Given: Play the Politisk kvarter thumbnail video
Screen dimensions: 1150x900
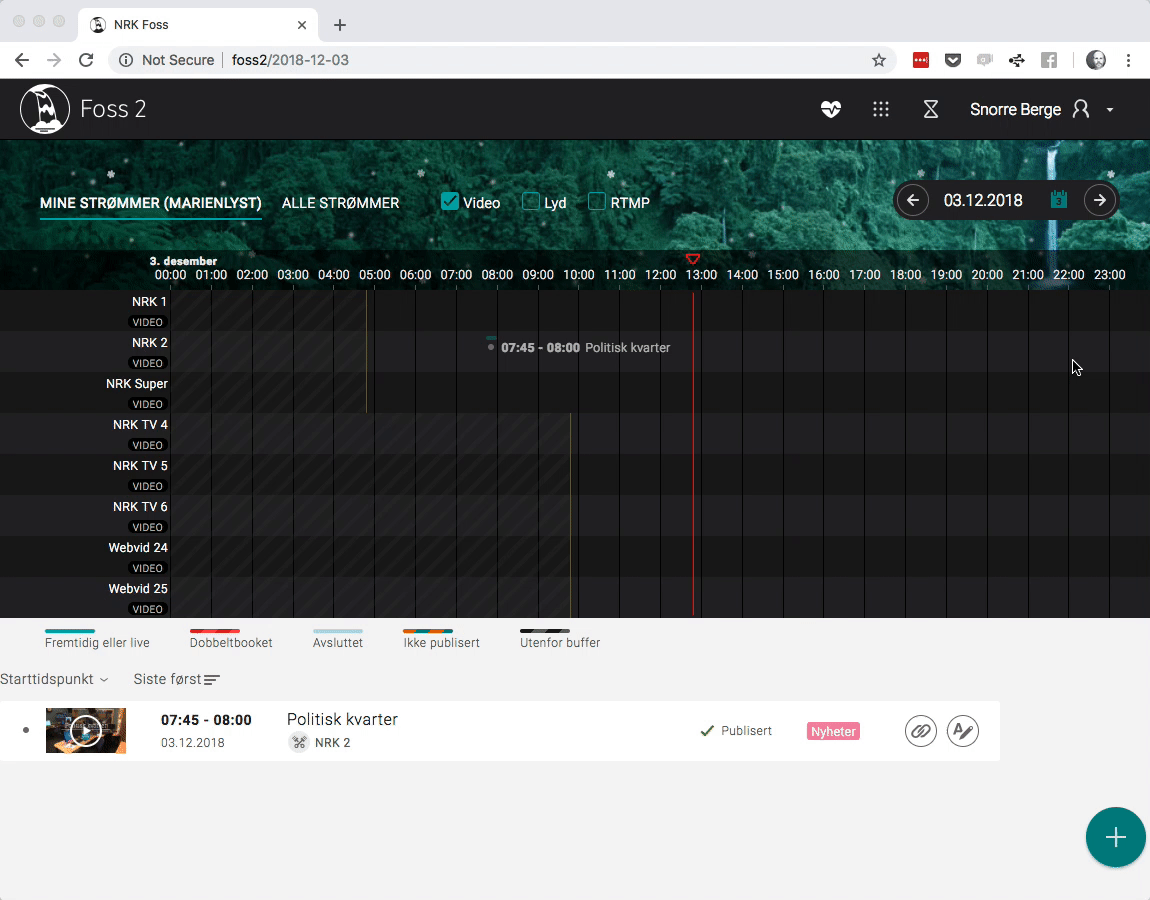Looking at the screenshot, I should [86, 731].
